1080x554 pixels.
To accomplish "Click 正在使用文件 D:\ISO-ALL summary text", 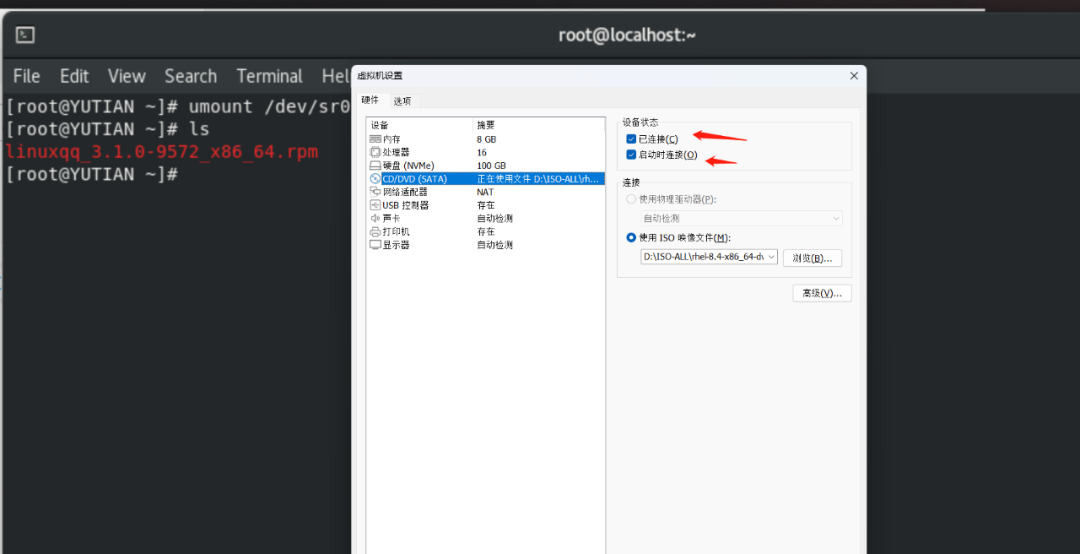I will pos(538,179).
